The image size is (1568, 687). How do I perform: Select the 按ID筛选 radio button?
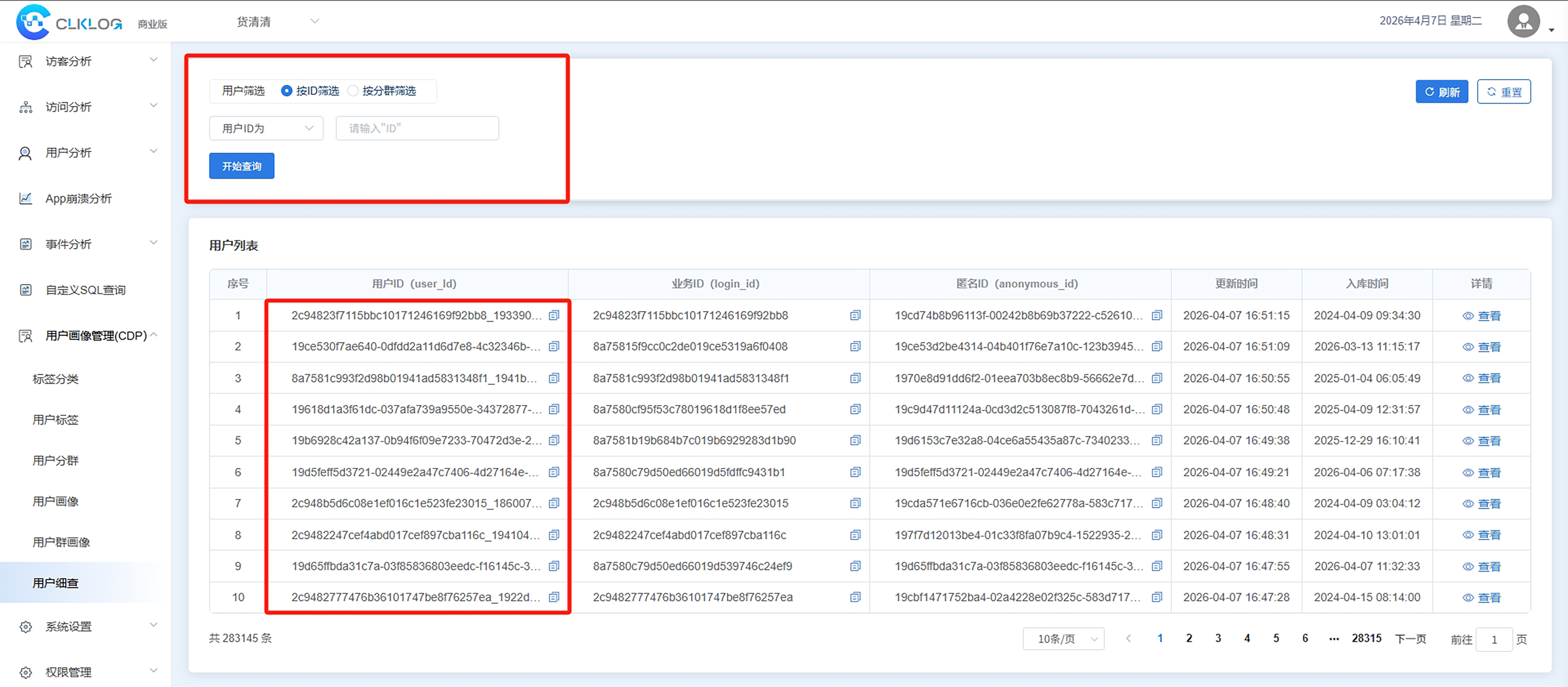coord(287,91)
